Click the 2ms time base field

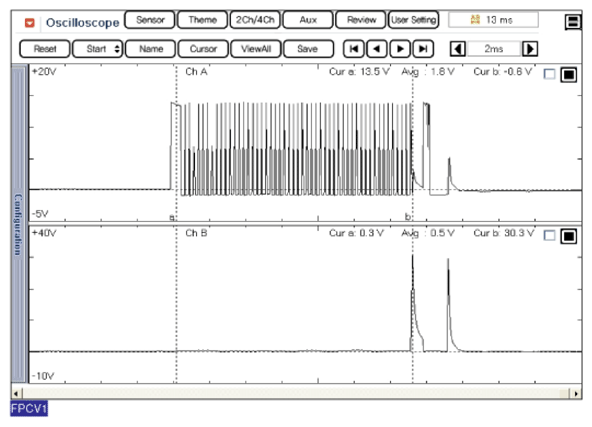493,49
